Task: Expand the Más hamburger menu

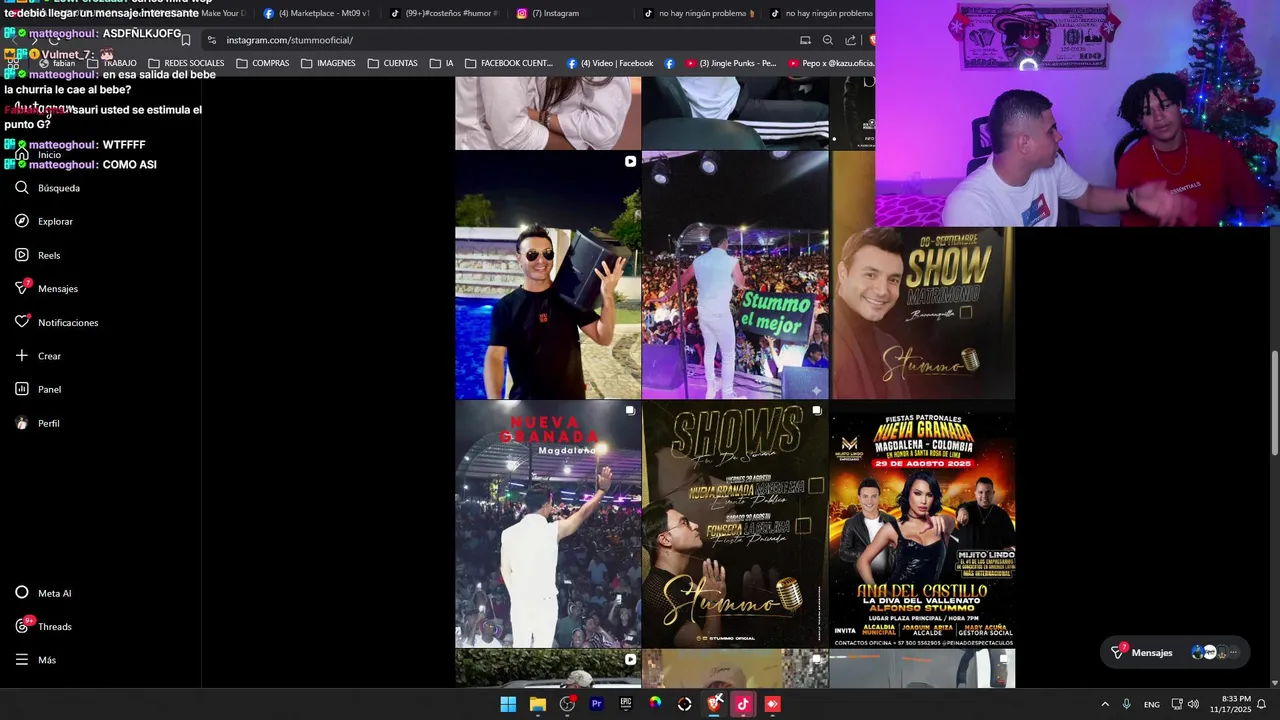Action: 36,660
